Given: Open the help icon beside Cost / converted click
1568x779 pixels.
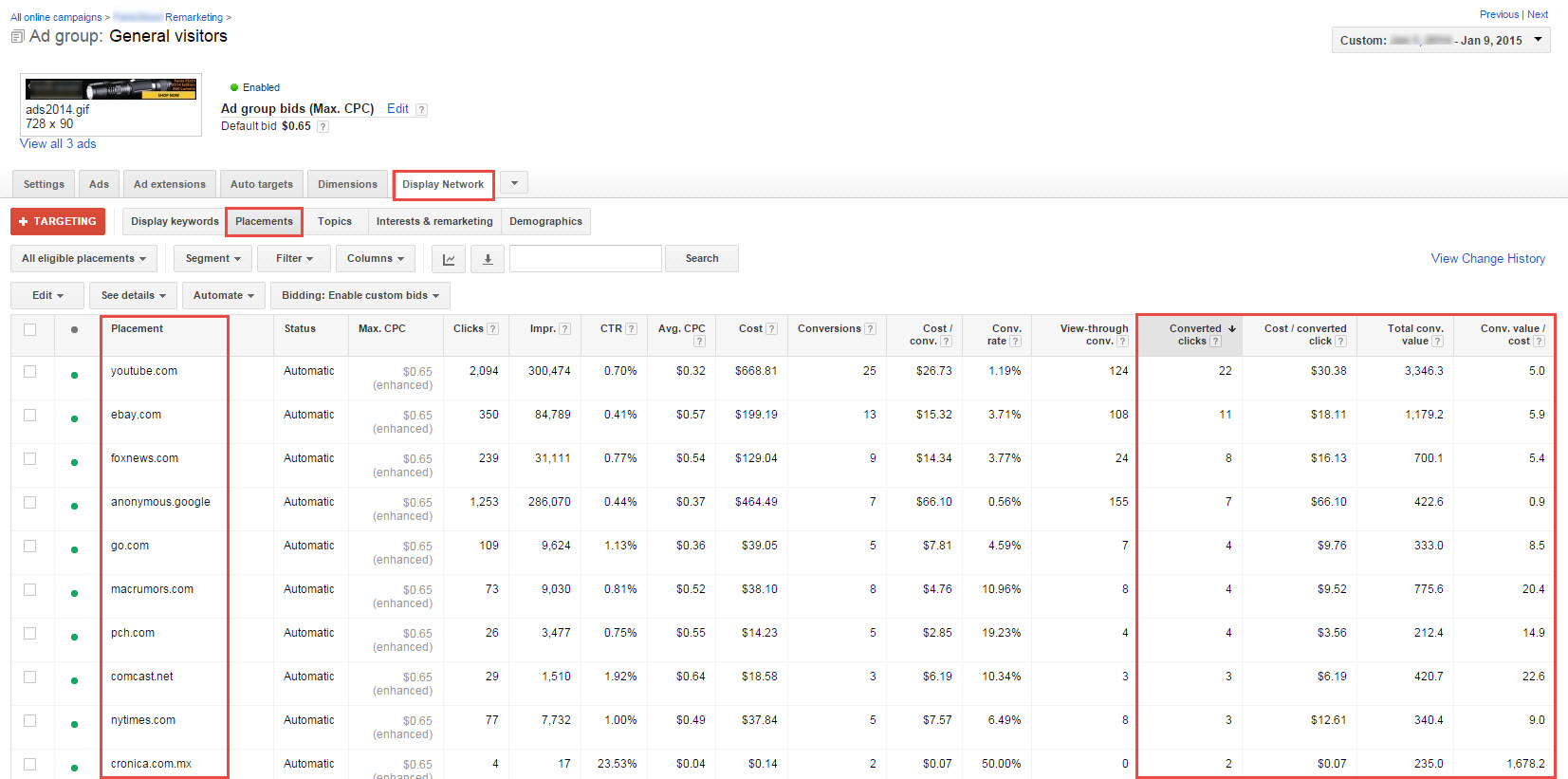Looking at the screenshot, I should (x=1340, y=342).
